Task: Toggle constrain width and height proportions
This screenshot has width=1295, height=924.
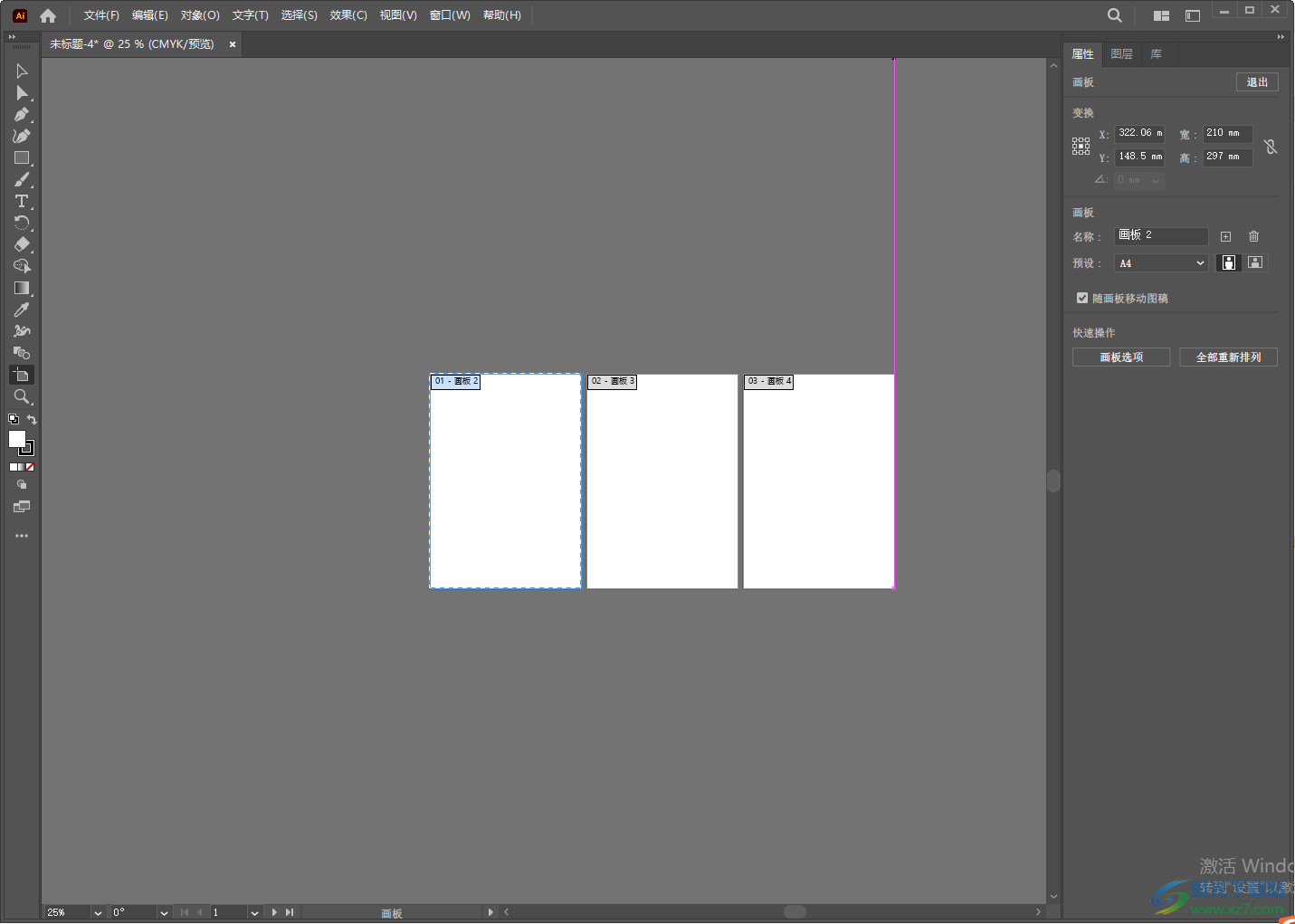Action: click(1271, 147)
